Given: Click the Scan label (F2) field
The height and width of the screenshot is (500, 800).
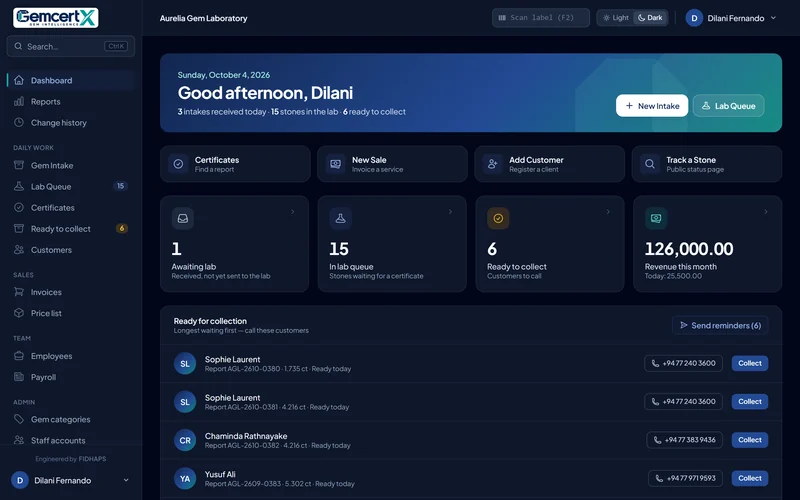Looking at the screenshot, I should tap(541, 18).
